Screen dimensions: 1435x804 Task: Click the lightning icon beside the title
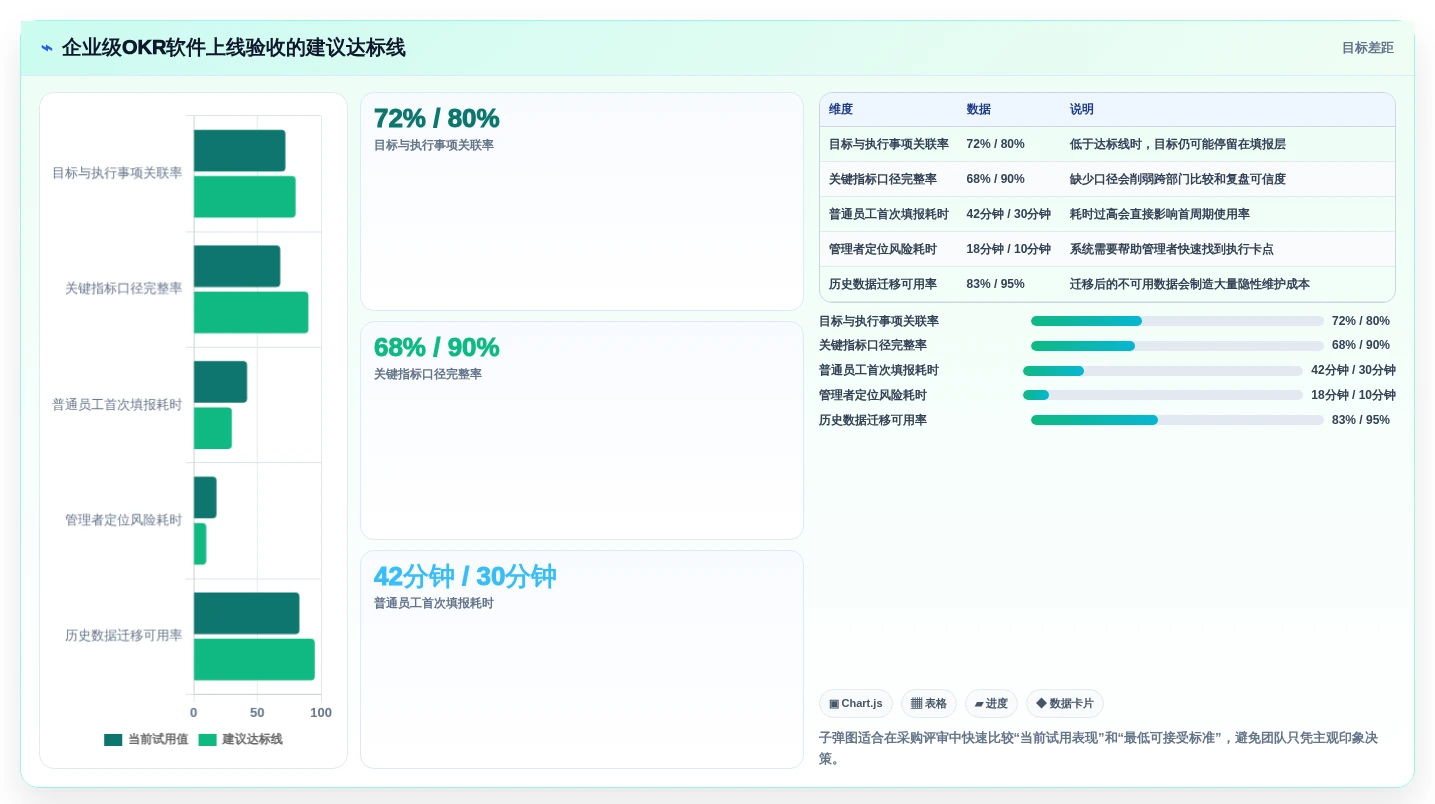point(47,48)
